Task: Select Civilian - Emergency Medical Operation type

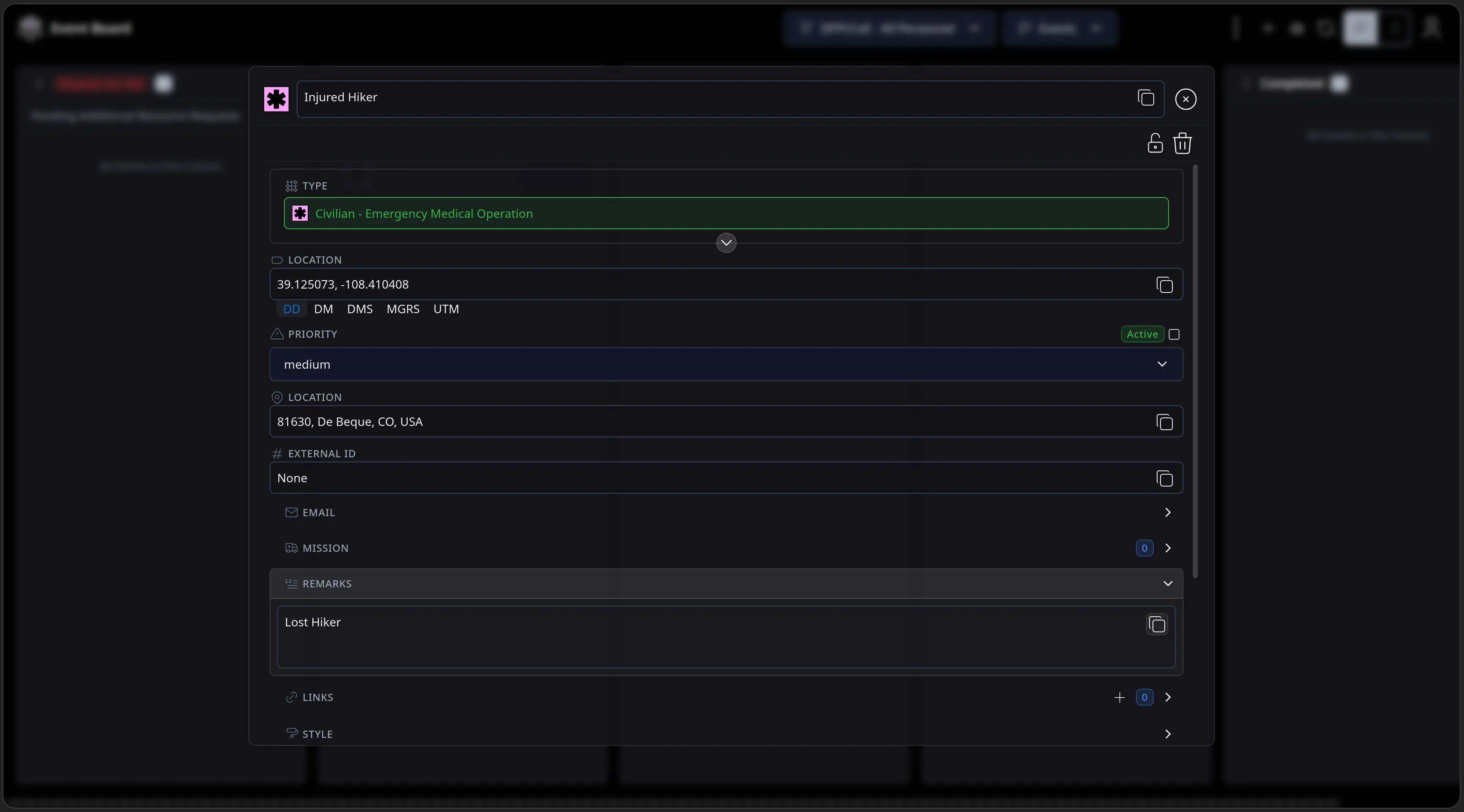Action: pos(726,214)
